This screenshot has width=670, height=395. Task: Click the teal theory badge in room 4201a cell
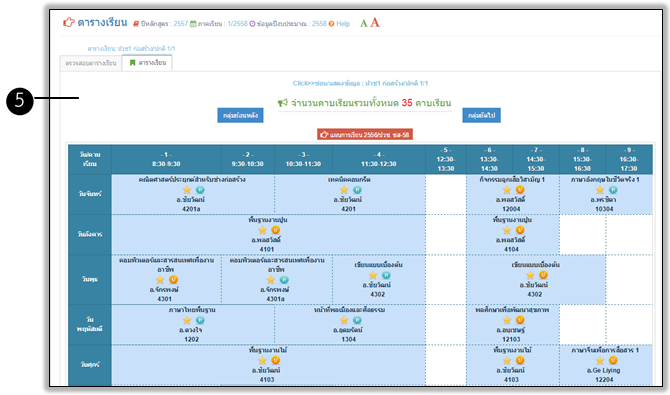(x=200, y=190)
